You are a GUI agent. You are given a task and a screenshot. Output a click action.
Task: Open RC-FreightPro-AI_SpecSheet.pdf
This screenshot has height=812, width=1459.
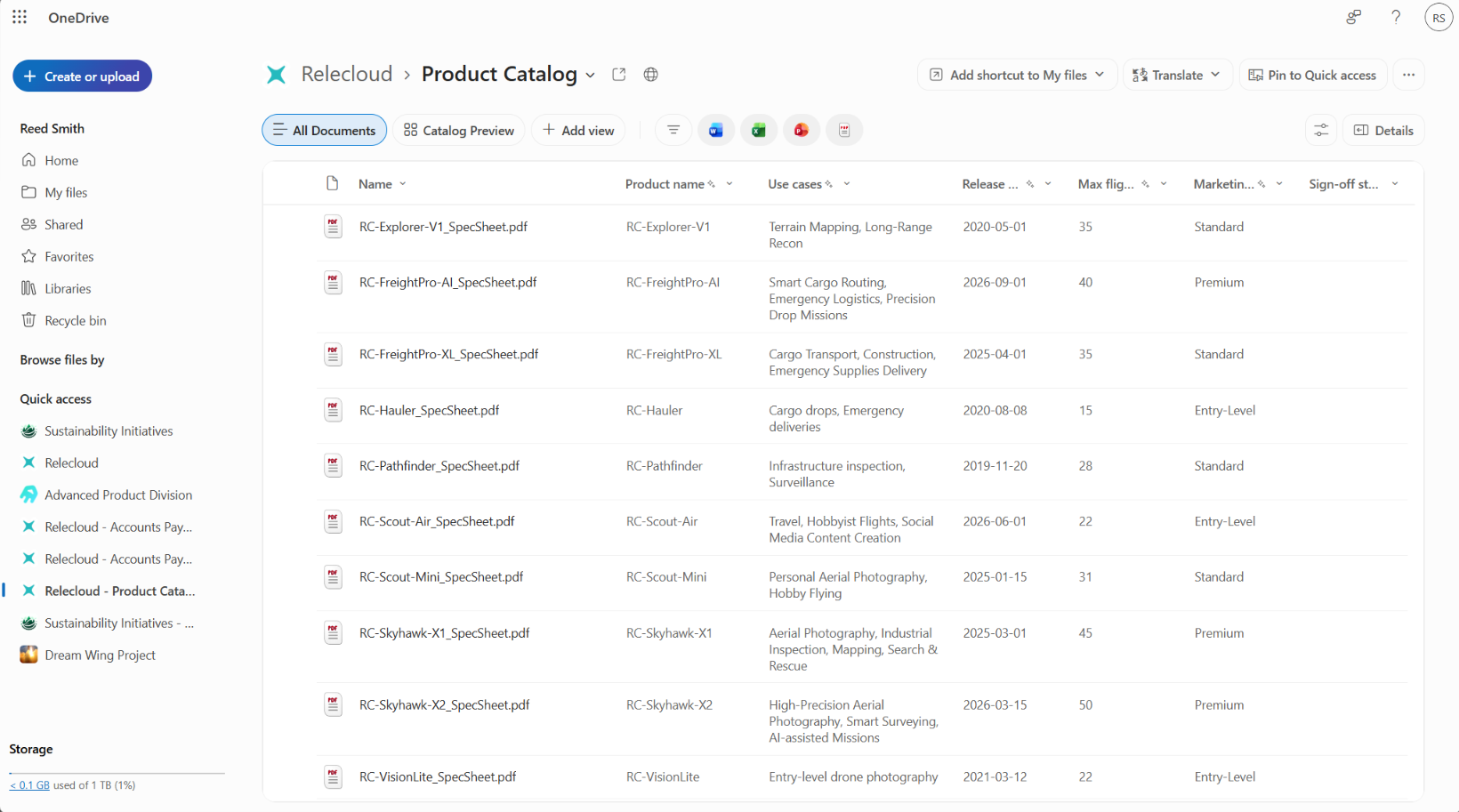(x=447, y=283)
